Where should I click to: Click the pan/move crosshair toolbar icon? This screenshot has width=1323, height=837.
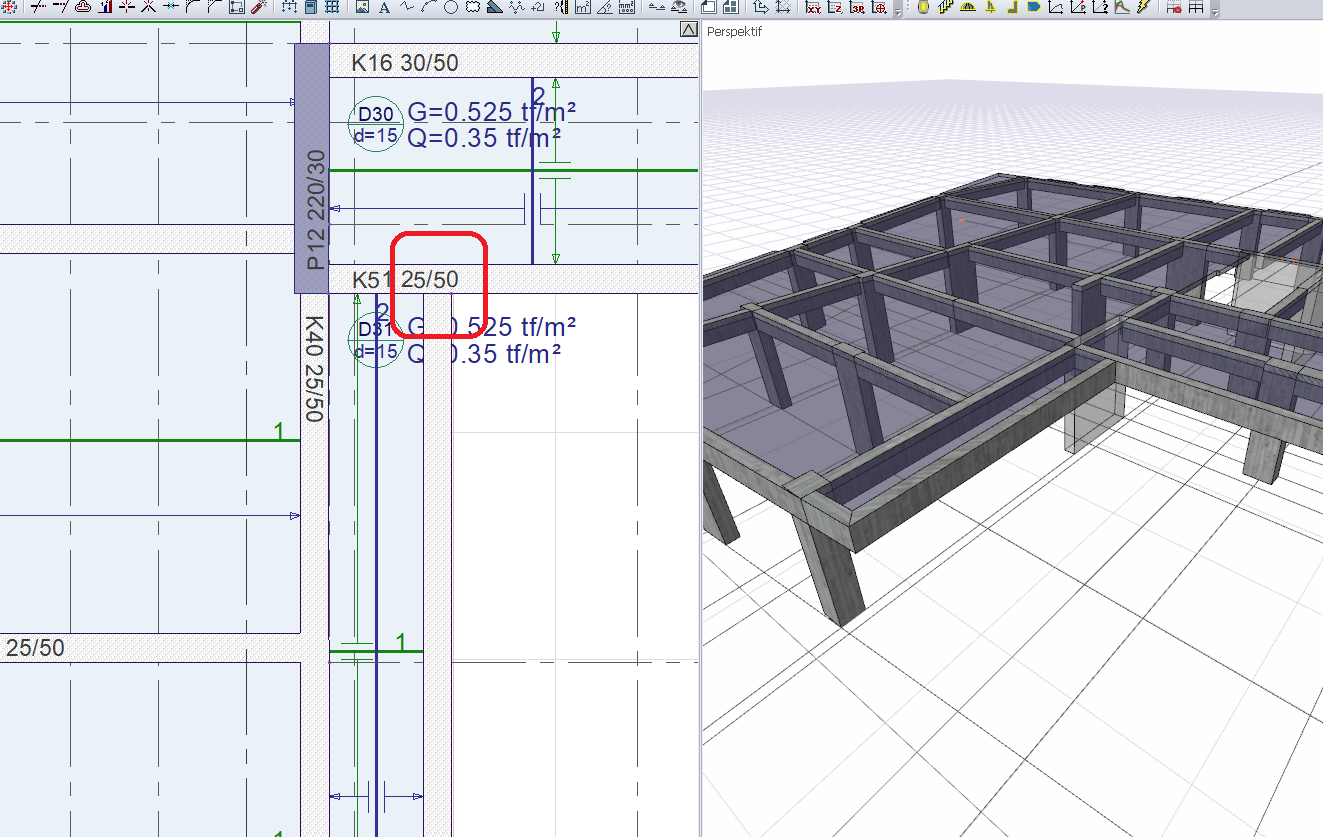click(9, 7)
